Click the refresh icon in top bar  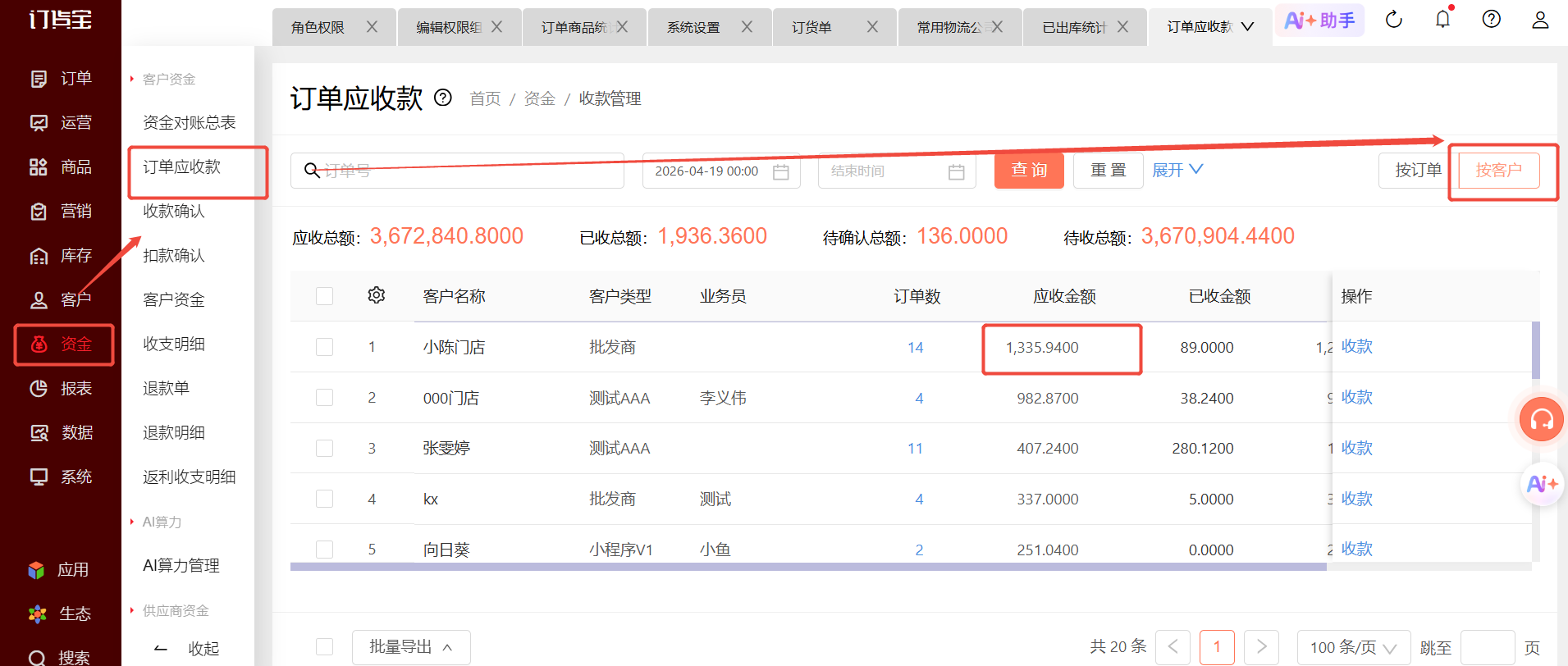[1394, 20]
